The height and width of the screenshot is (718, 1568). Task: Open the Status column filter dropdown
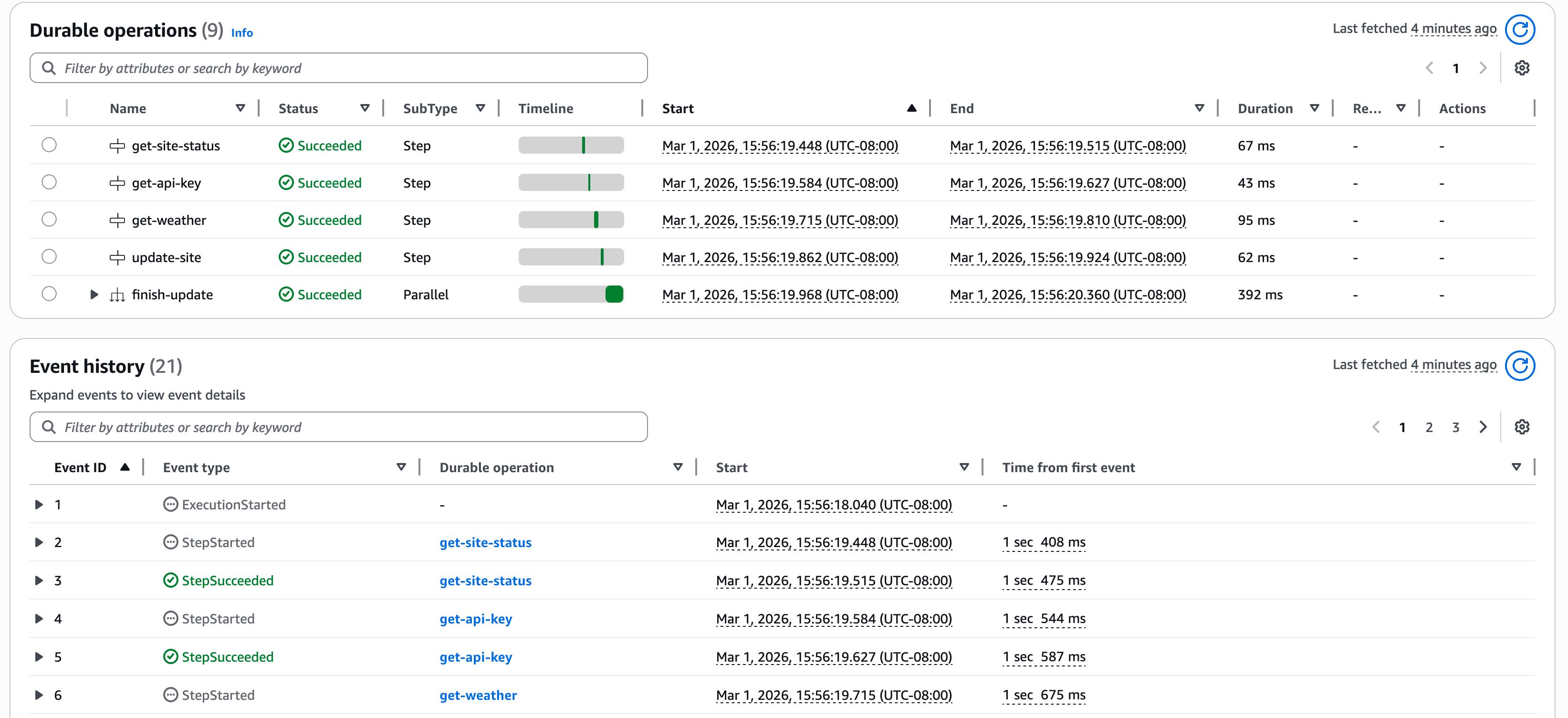[x=365, y=108]
